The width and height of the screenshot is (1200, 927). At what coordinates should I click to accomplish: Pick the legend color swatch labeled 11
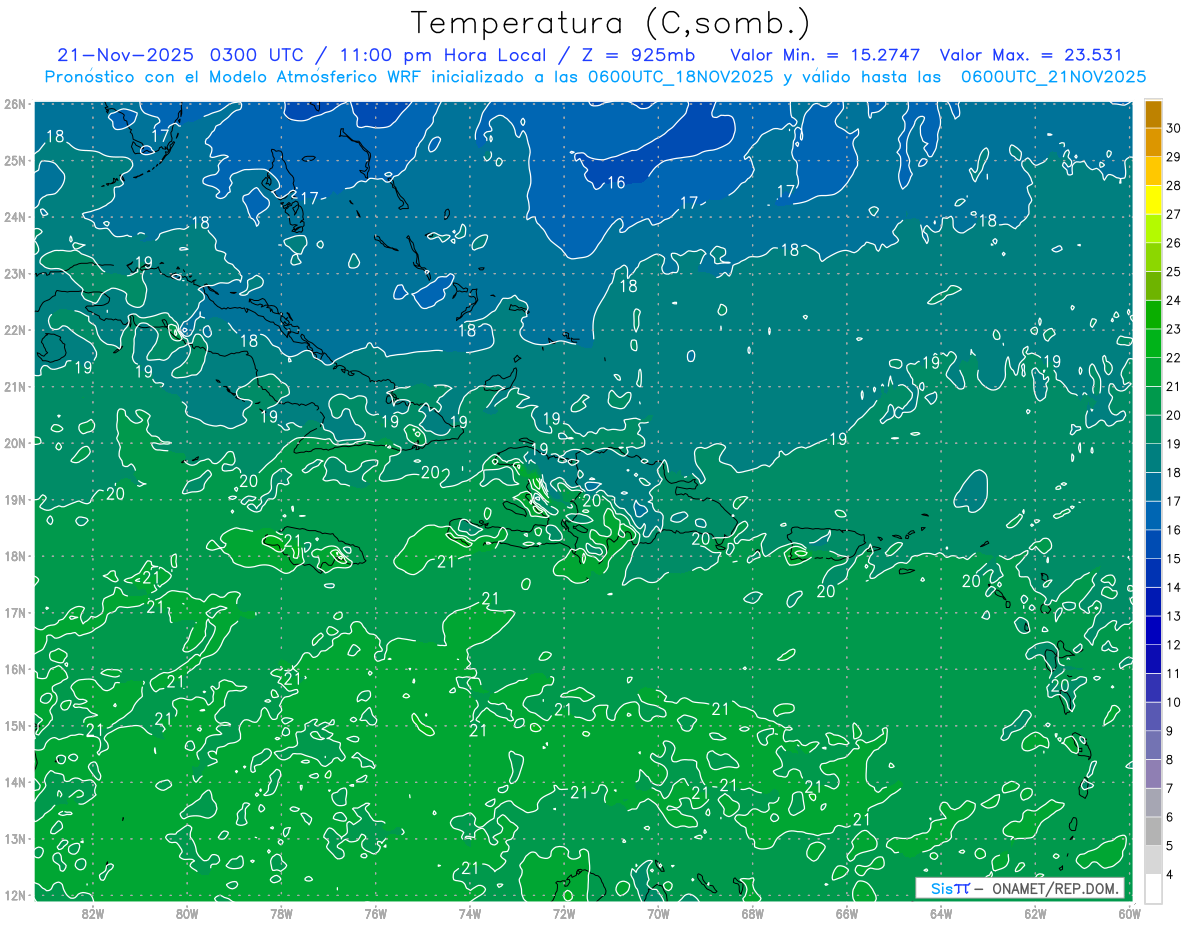1153,659
